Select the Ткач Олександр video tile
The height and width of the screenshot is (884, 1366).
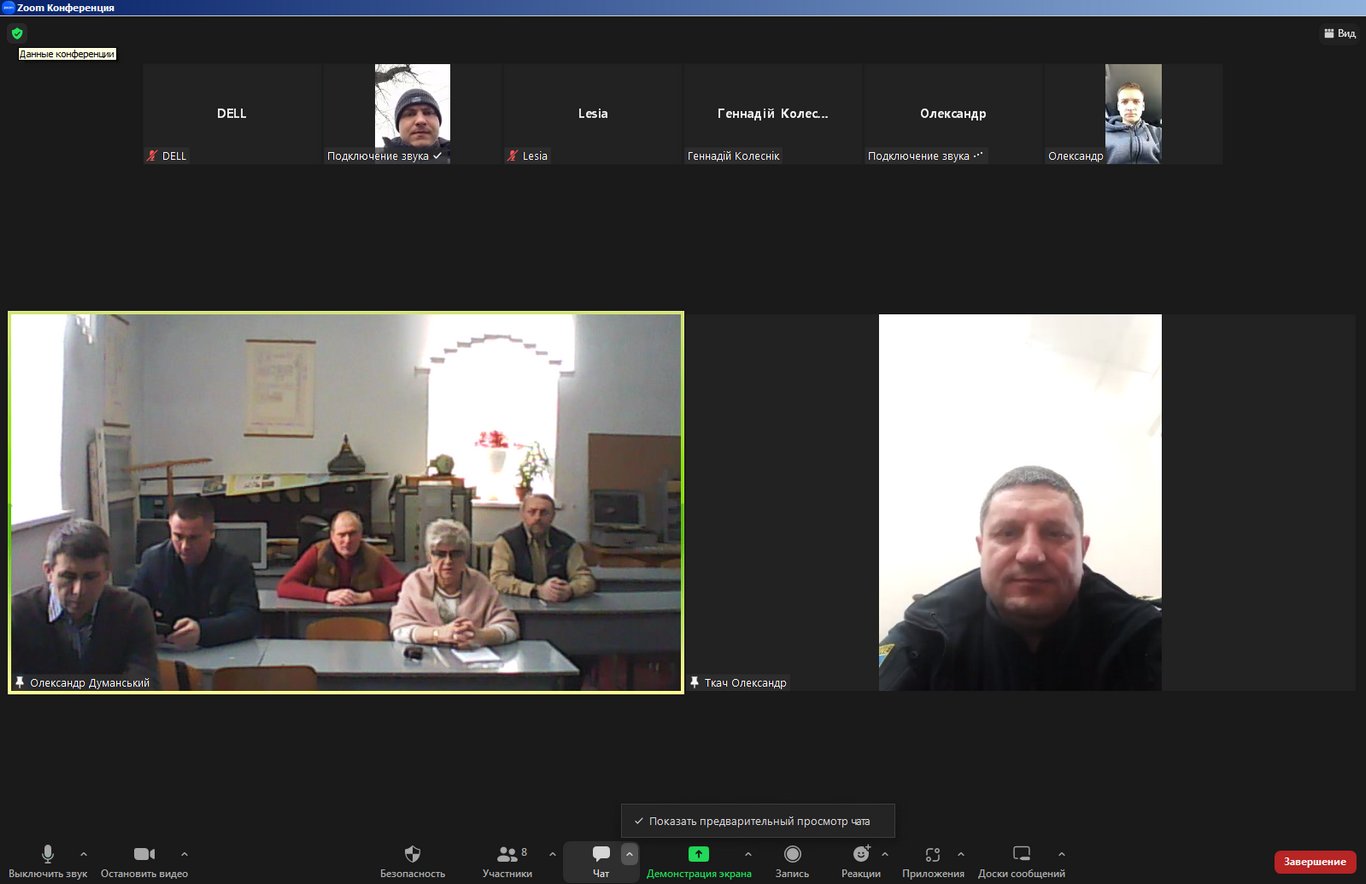(1020, 502)
